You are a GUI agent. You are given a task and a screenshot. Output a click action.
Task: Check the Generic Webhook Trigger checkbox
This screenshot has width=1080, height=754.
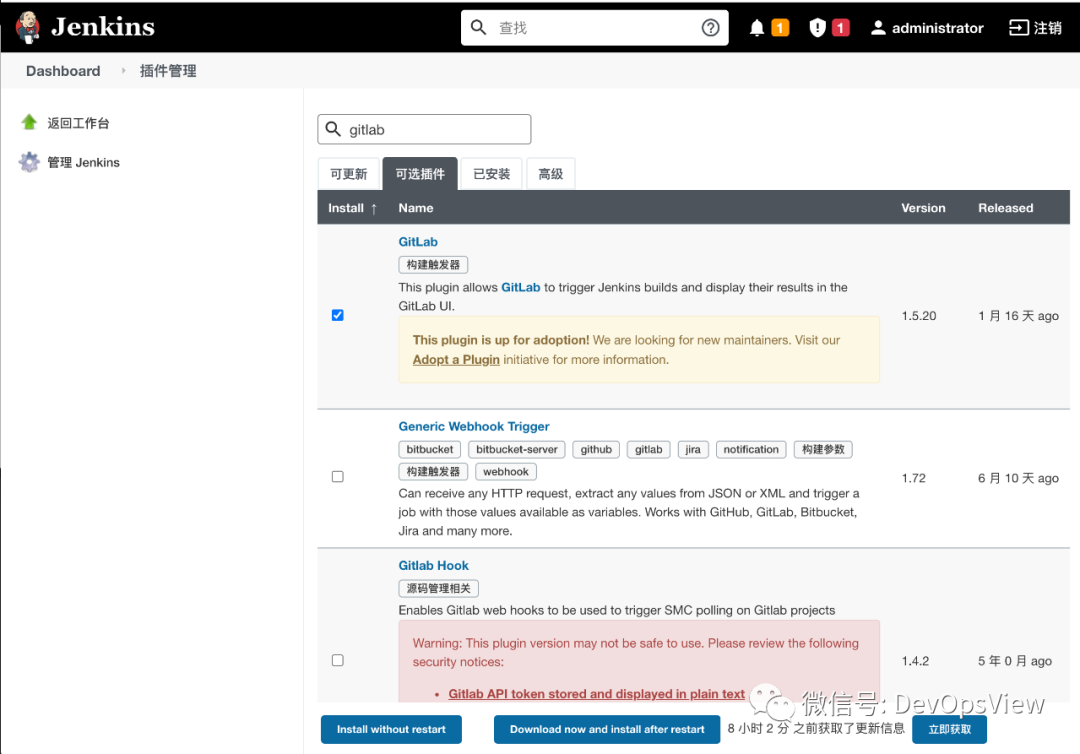[338, 477]
